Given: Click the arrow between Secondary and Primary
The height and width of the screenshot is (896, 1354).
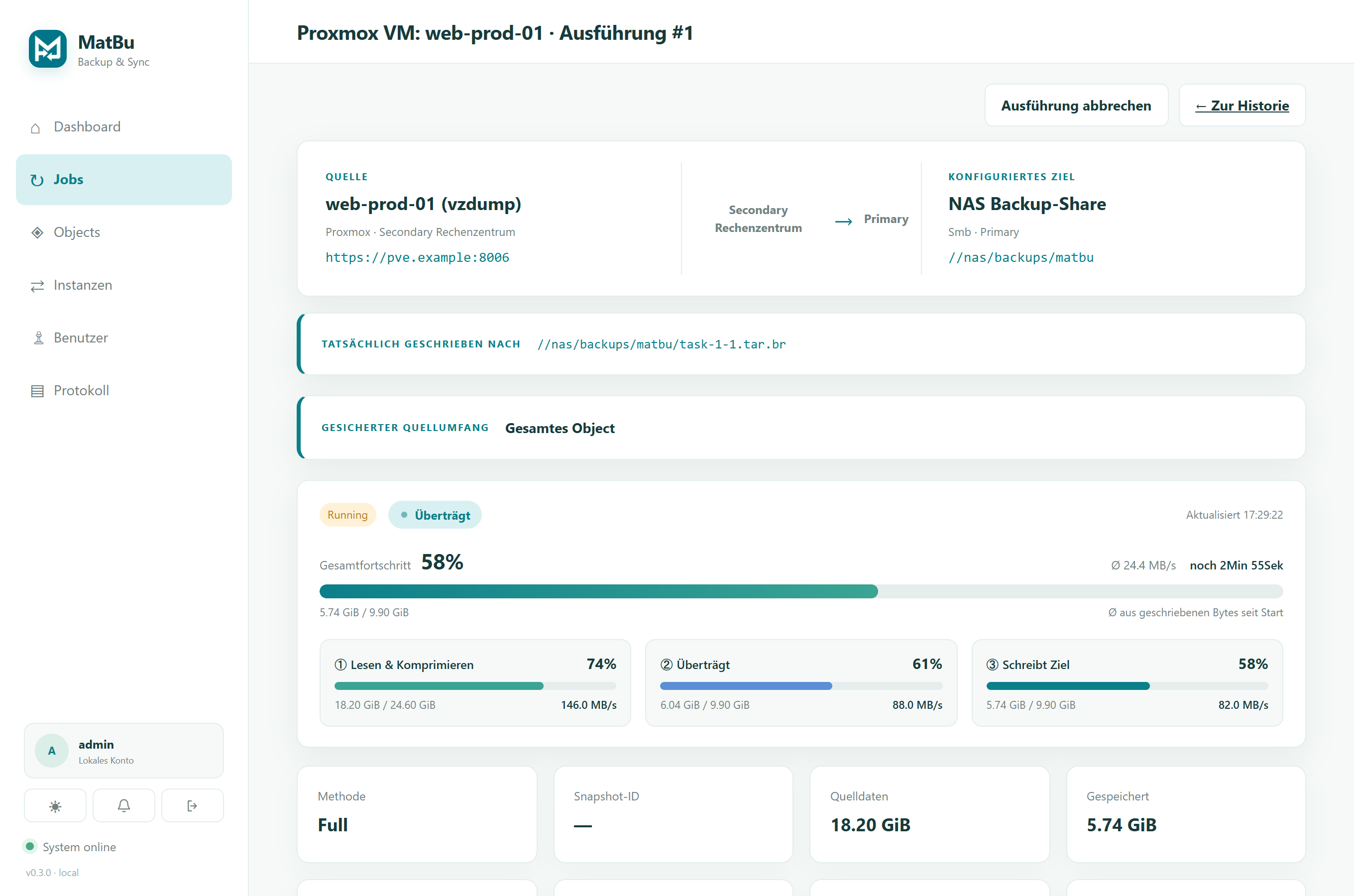Looking at the screenshot, I should [844, 221].
